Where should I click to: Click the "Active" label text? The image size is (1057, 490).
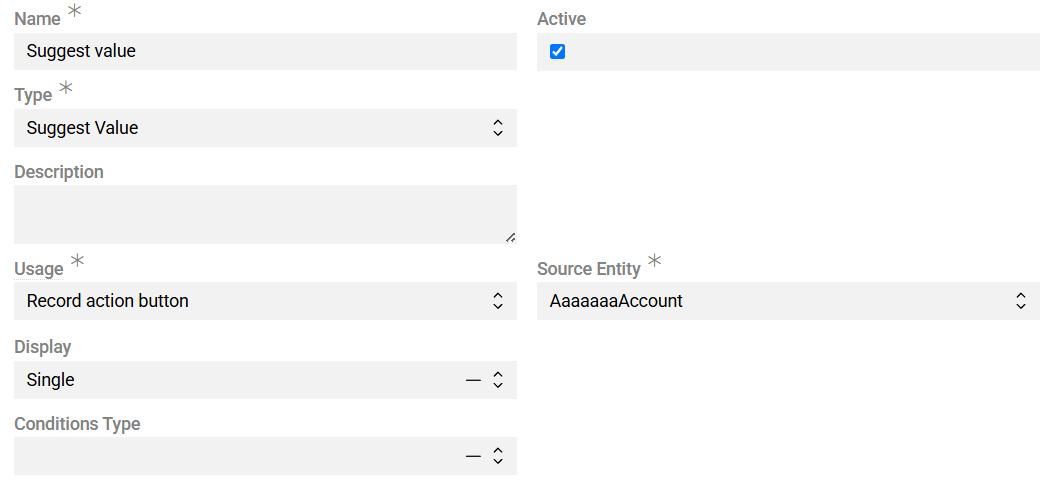click(x=561, y=19)
